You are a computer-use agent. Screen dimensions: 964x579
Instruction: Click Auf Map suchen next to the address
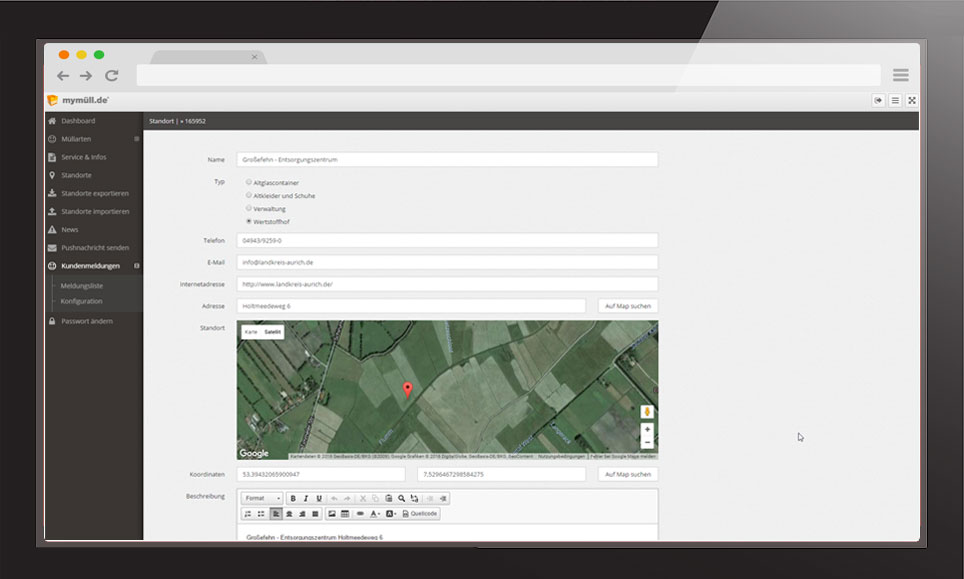point(628,306)
